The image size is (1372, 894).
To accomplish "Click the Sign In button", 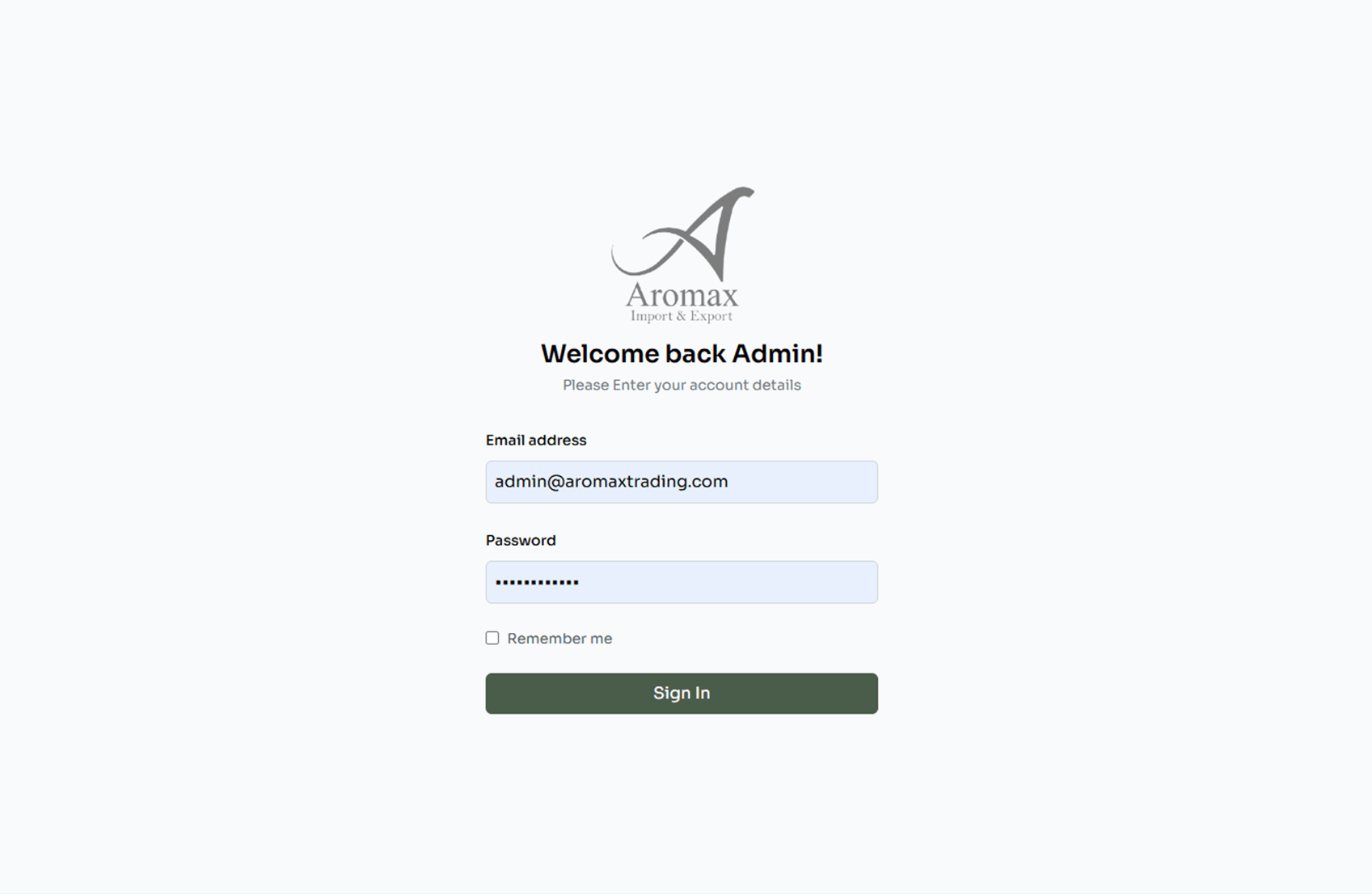I will [682, 694].
